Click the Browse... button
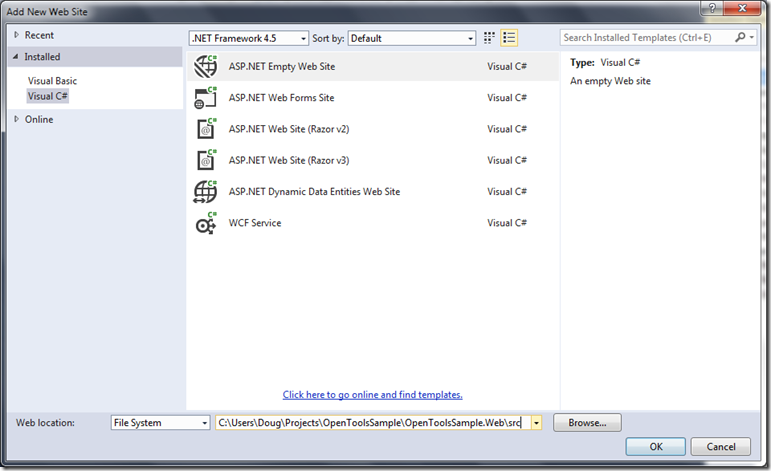771x471 pixels. click(587, 423)
